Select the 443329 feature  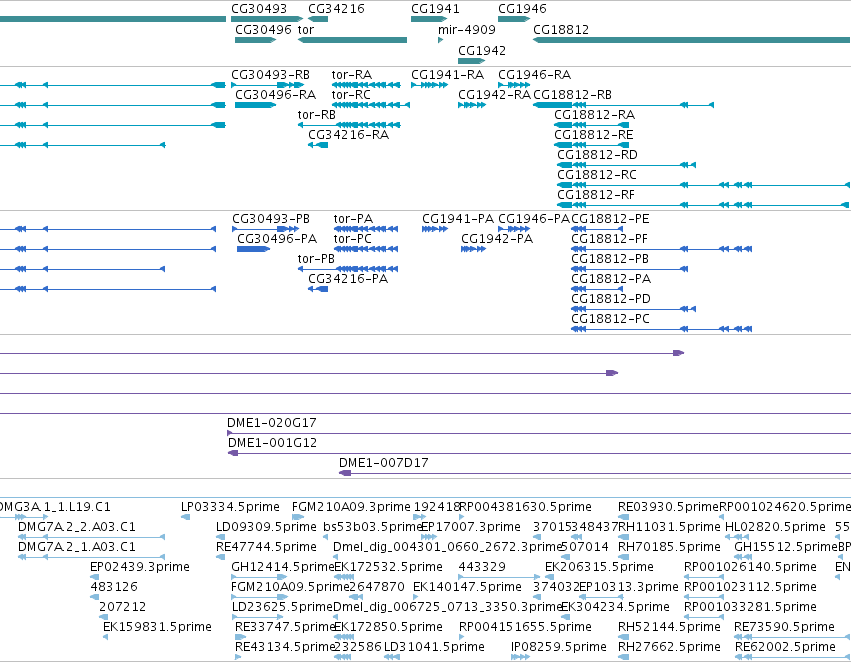click(x=499, y=577)
